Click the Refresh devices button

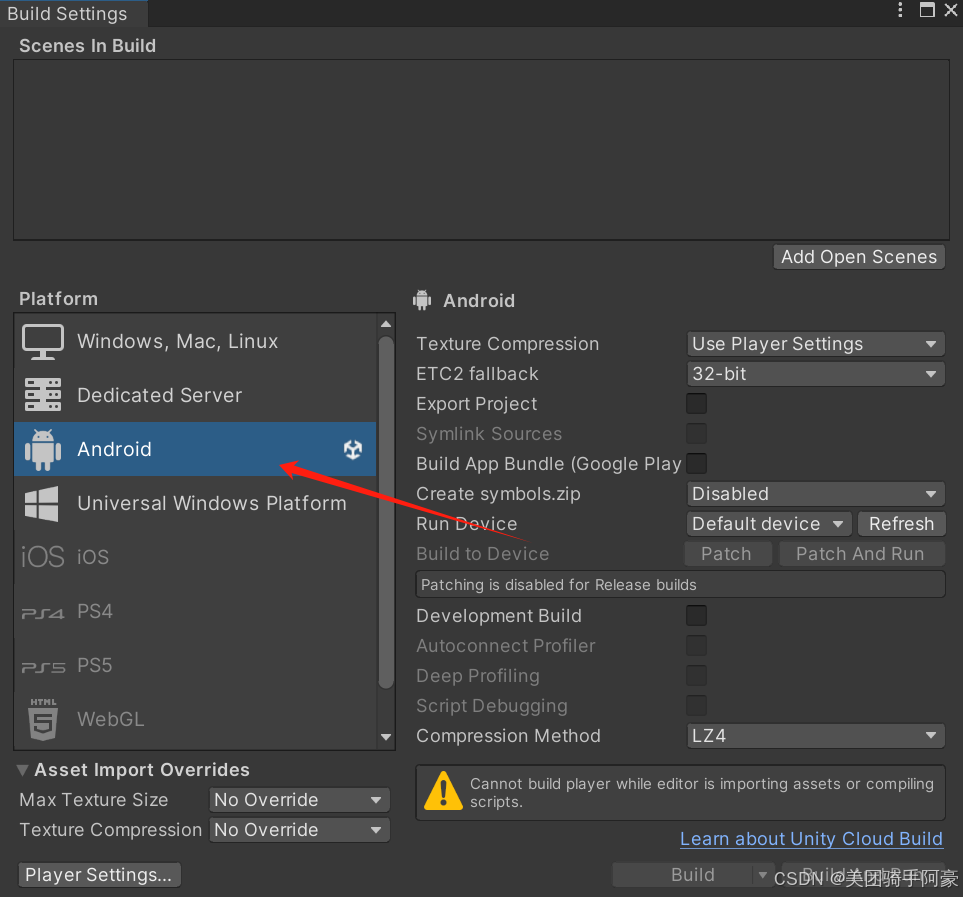click(x=901, y=524)
